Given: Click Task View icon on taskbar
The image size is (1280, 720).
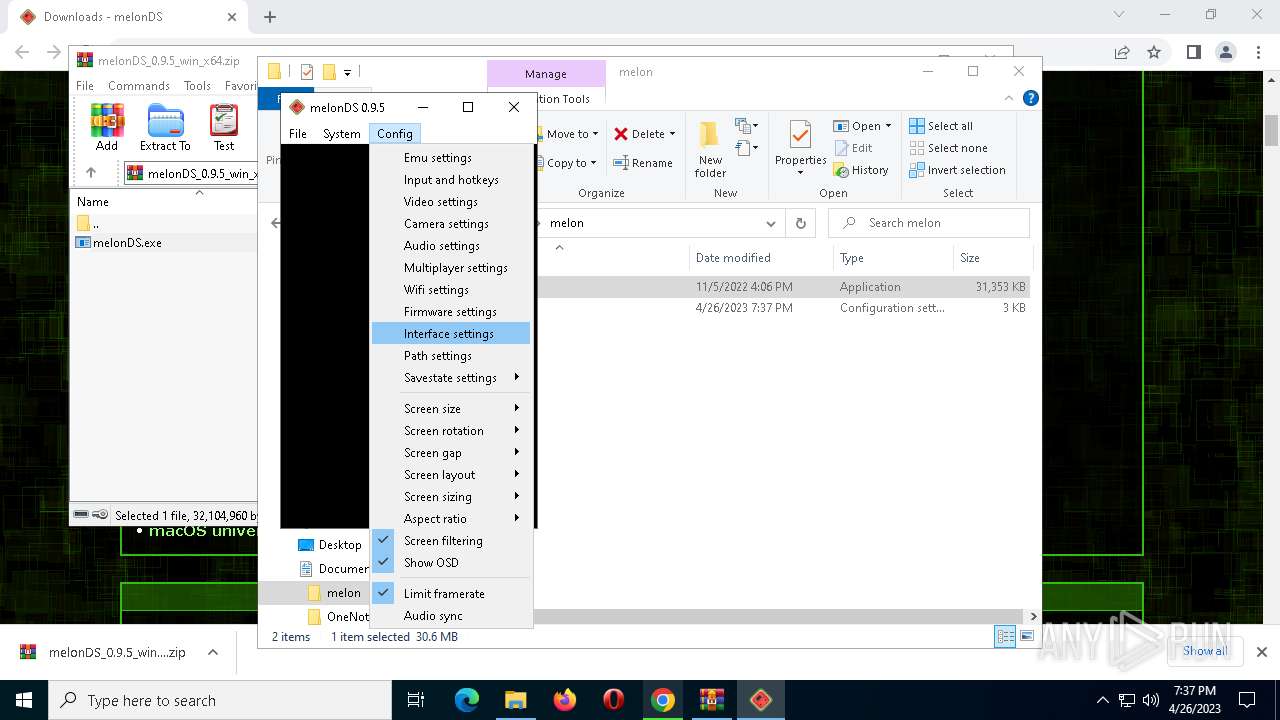Looking at the screenshot, I should tap(417, 700).
